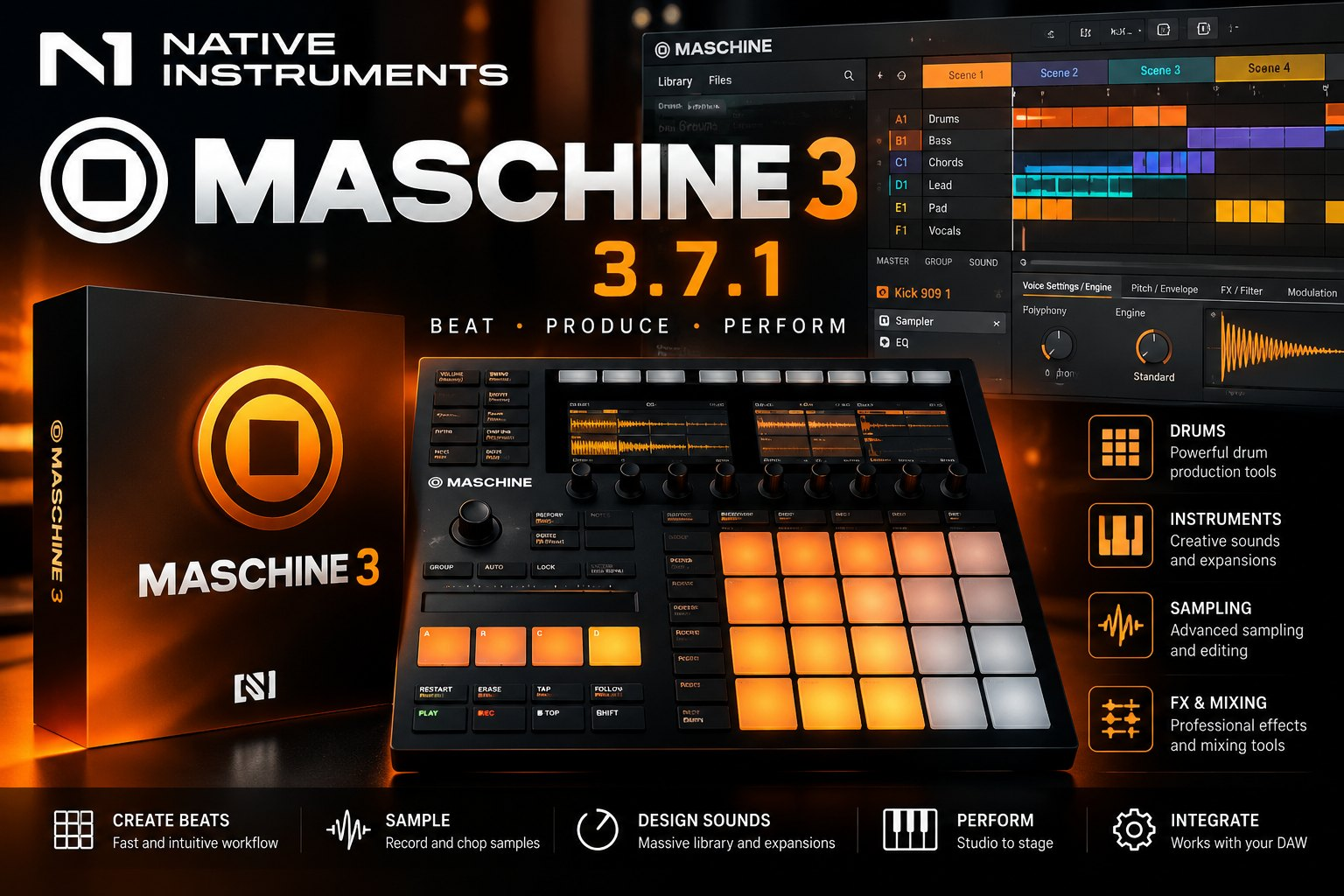Click the EQ plug-in icon

pyautogui.click(x=885, y=342)
